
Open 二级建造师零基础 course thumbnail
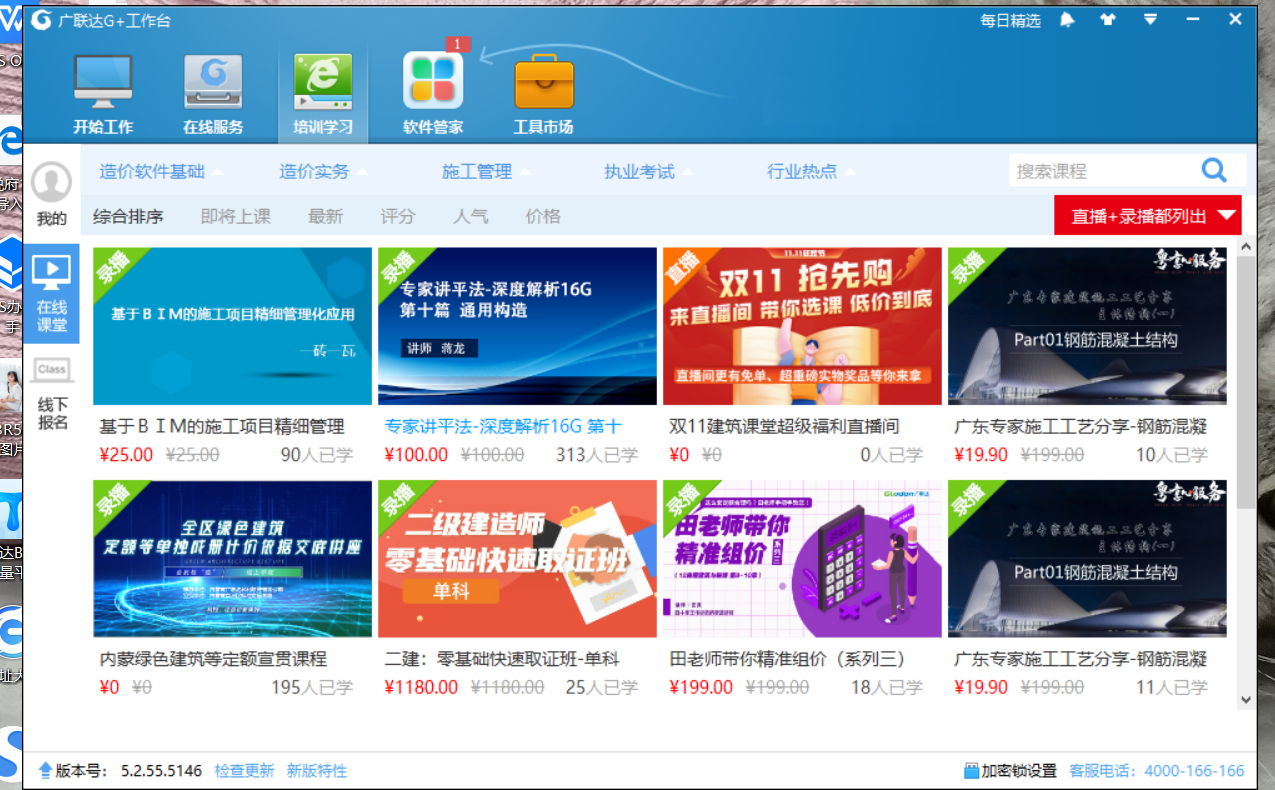pyautogui.click(x=517, y=559)
